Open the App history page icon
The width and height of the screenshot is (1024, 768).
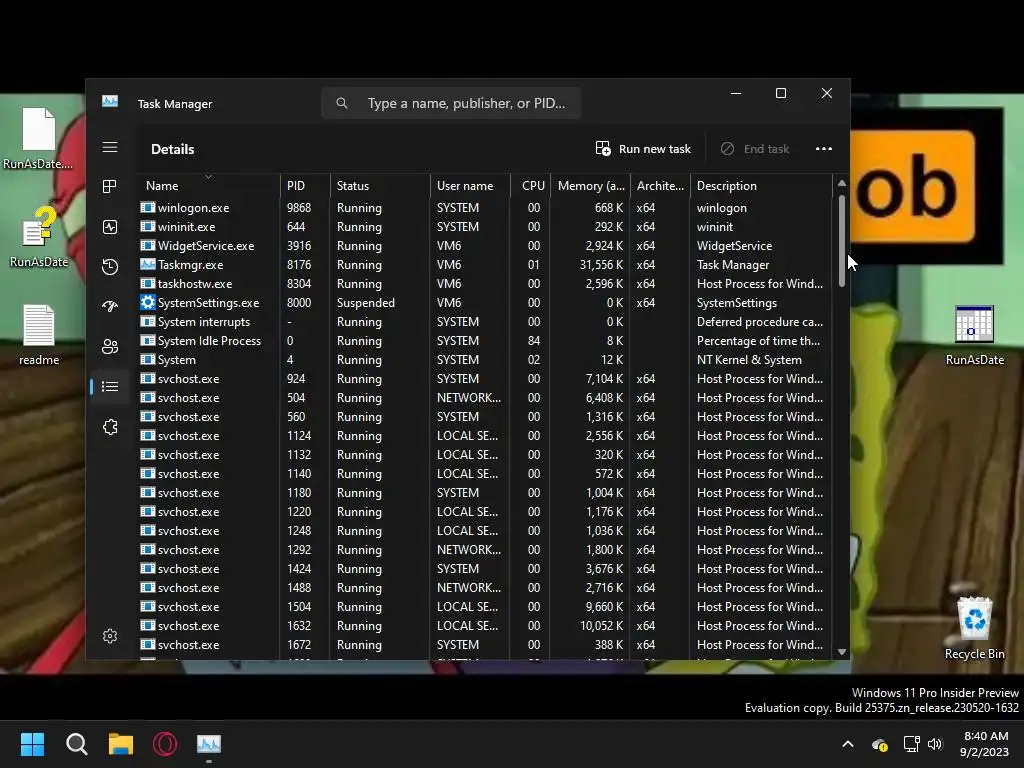coord(110,266)
